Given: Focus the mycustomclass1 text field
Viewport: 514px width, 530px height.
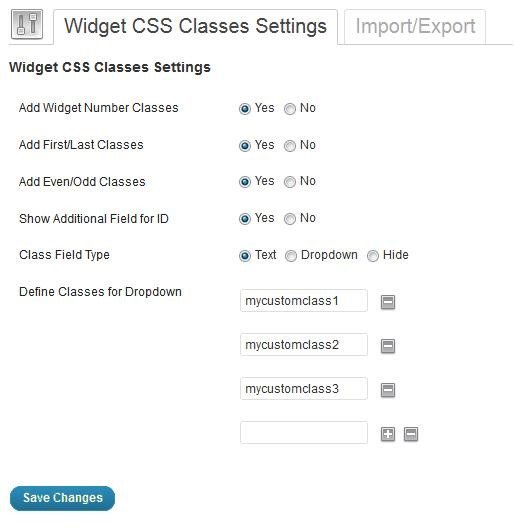Looking at the screenshot, I should 303,300.
